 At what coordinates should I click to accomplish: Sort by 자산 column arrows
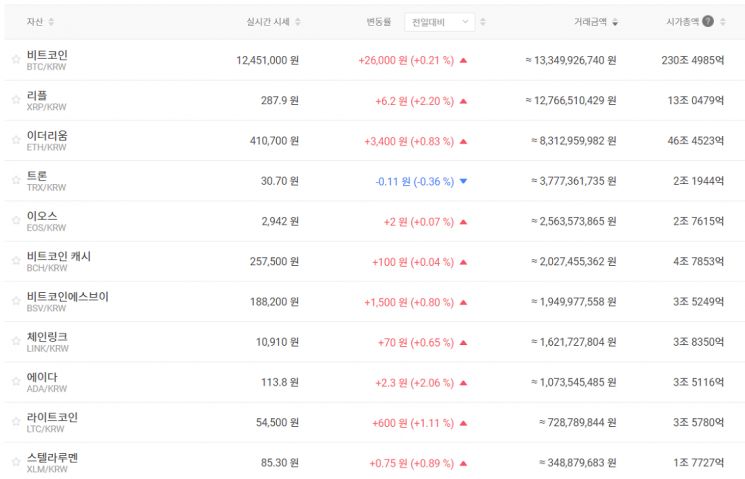51,22
